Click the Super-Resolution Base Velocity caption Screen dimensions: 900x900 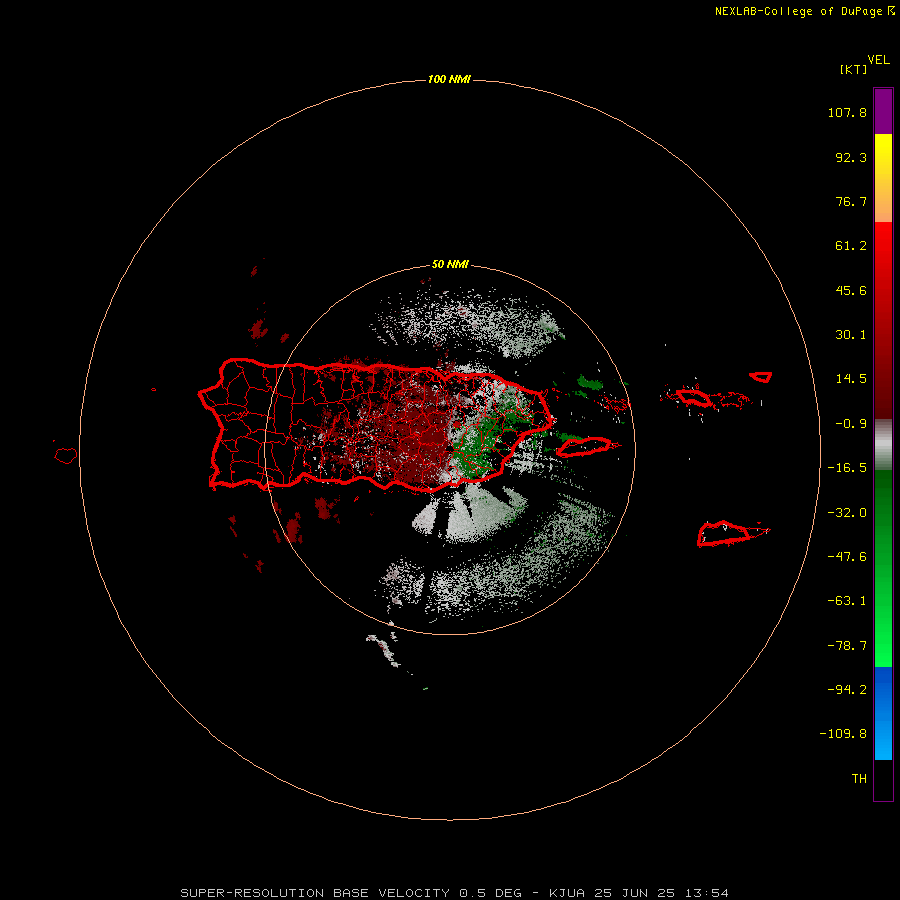click(455, 893)
